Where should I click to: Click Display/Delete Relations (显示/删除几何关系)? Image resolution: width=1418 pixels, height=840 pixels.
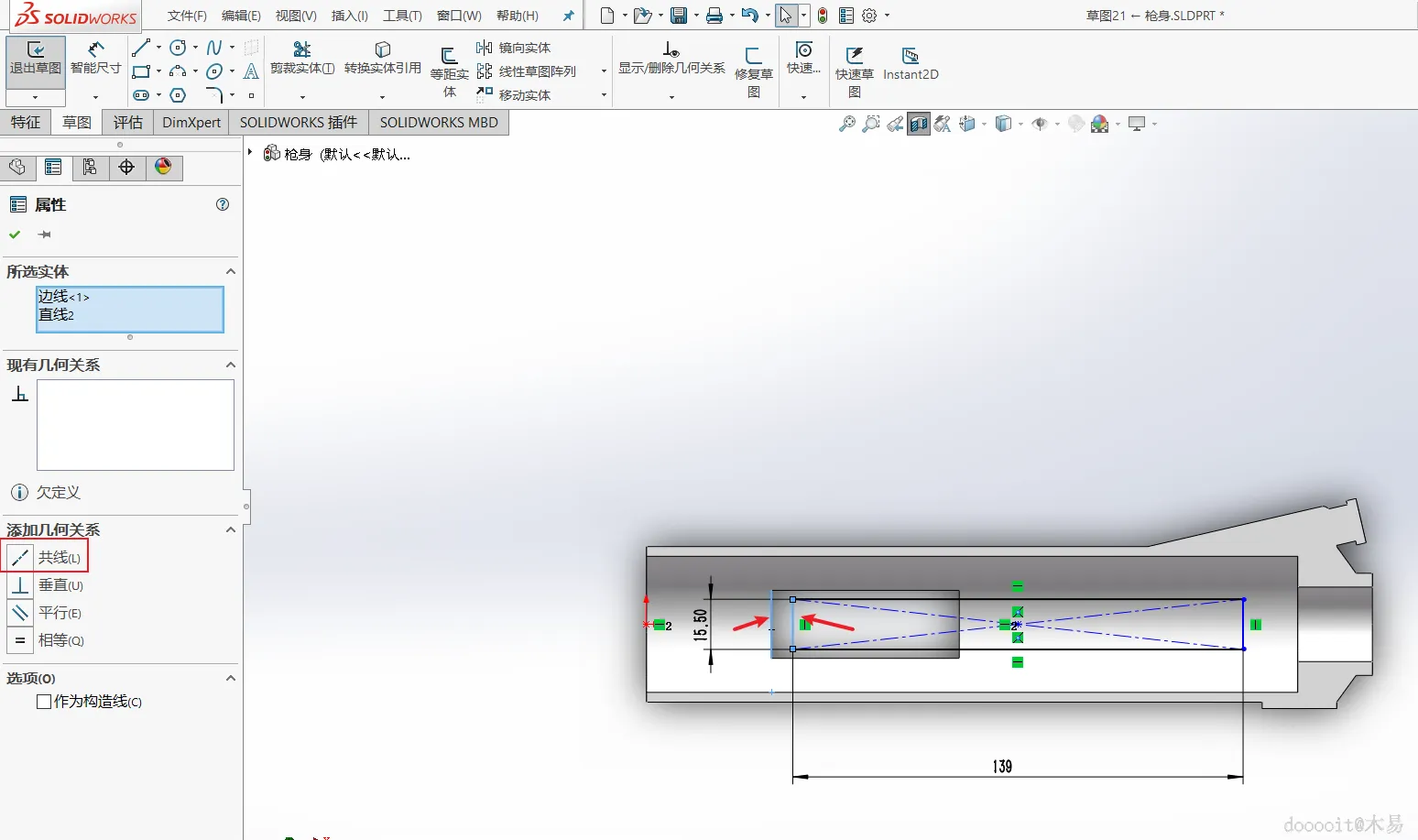671,58
